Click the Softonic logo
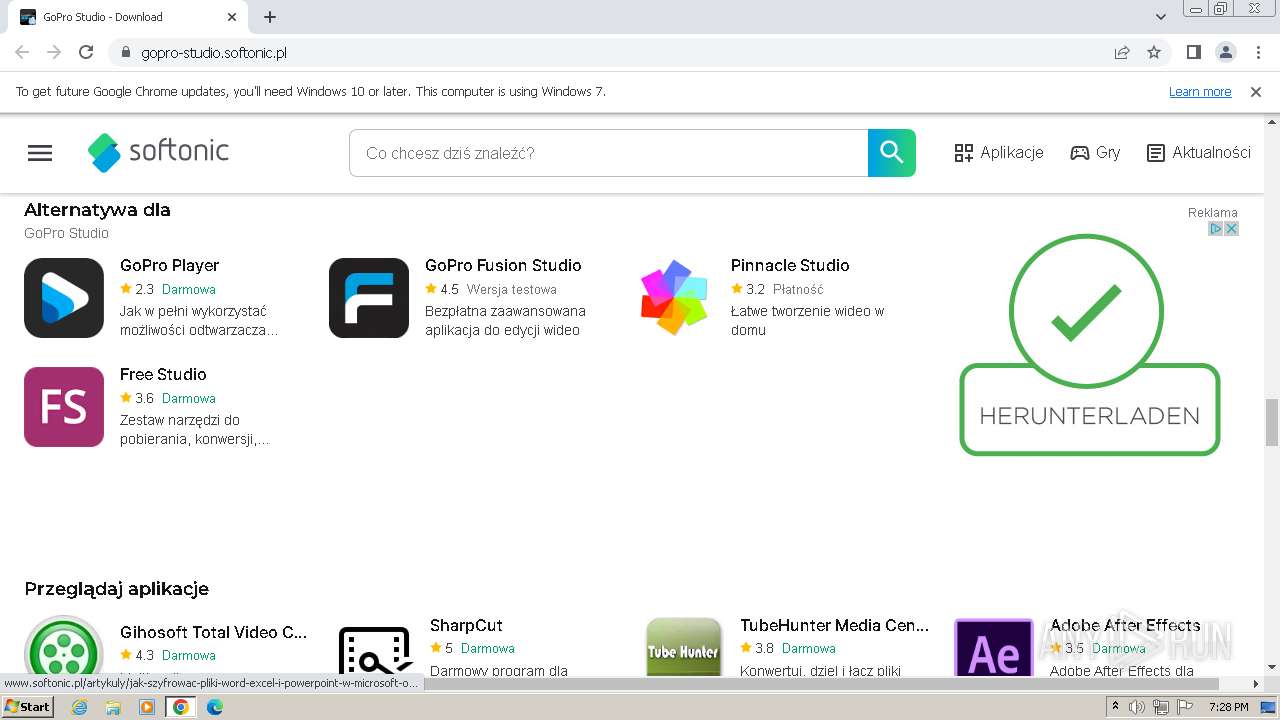The width and height of the screenshot is (1280, 720). (158, 152)
